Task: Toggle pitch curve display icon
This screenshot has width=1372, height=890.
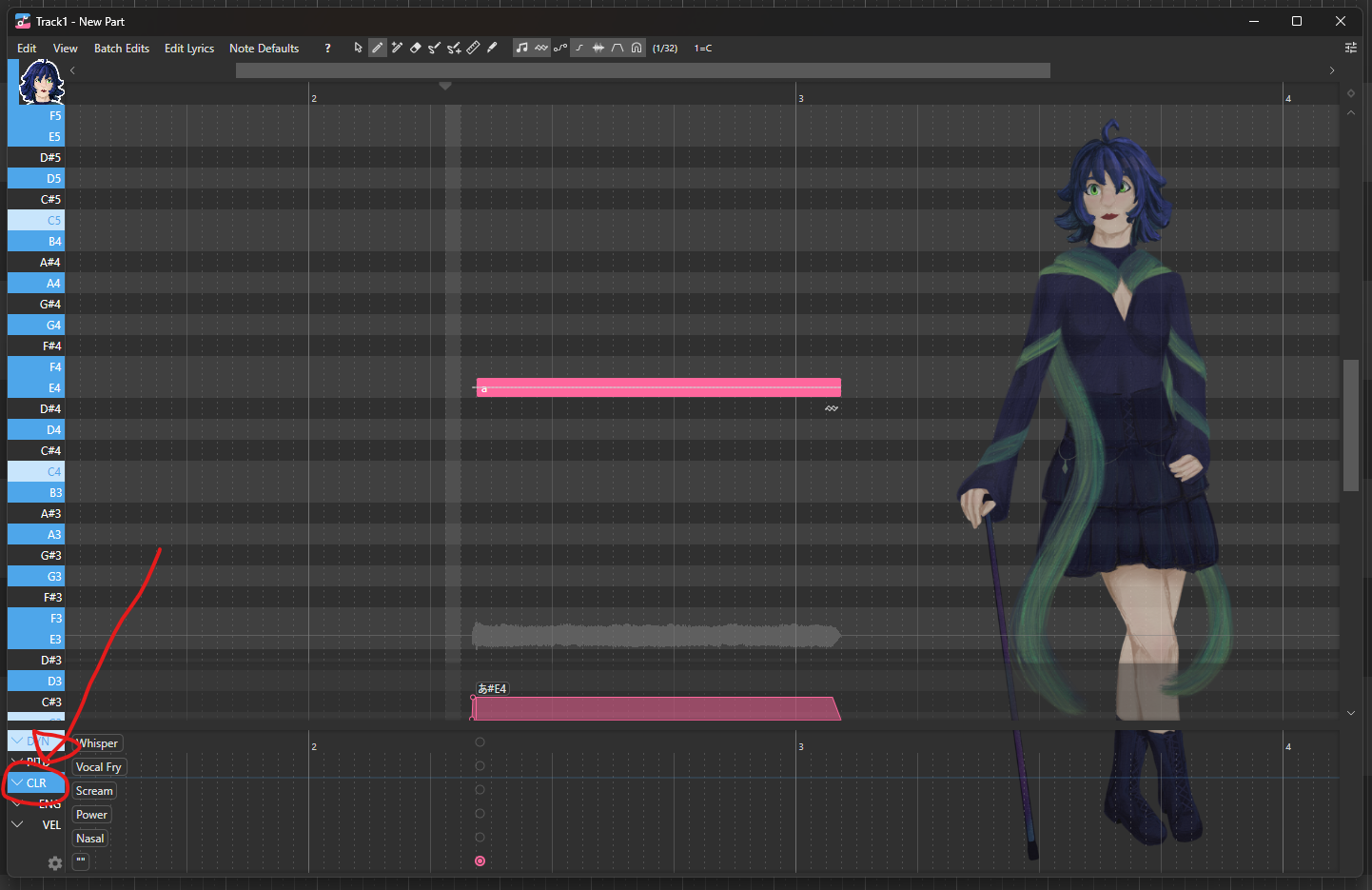Action: pyautogui.click(x=560, y=48)
